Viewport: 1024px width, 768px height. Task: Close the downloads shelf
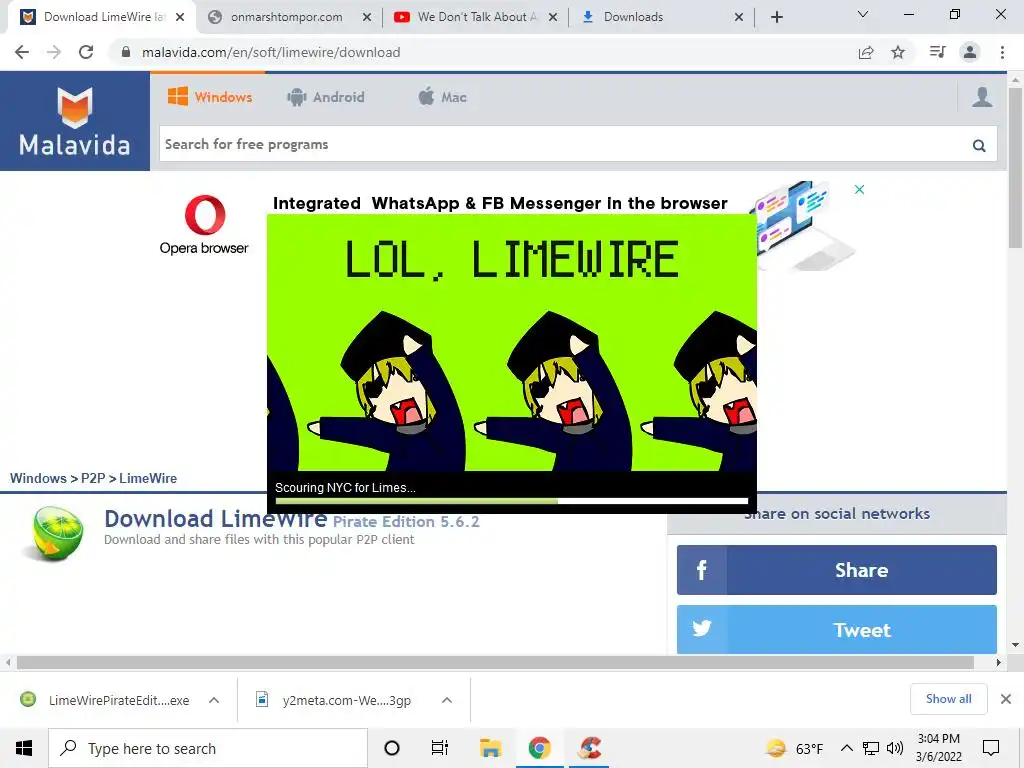(1006, 699)
